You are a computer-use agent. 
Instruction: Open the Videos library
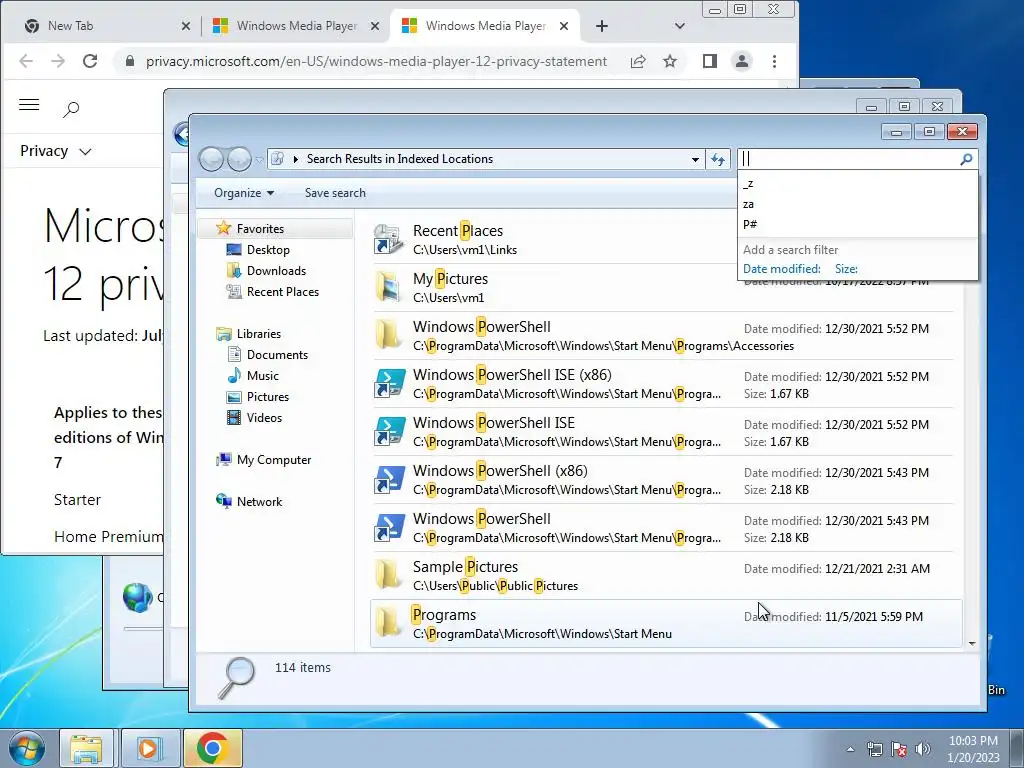coord(264,417)
